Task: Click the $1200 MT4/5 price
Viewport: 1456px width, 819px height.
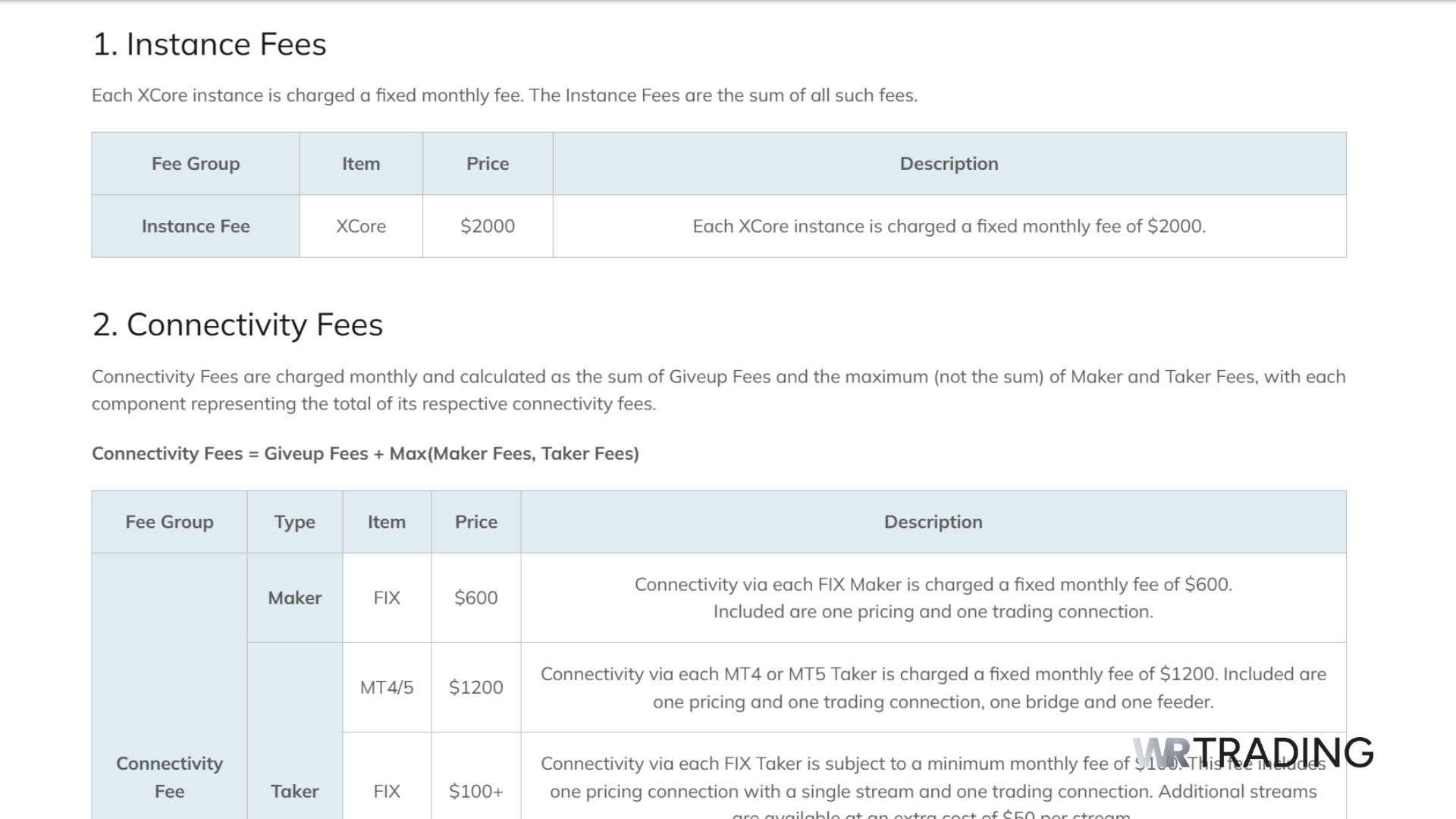Action: 475,687
